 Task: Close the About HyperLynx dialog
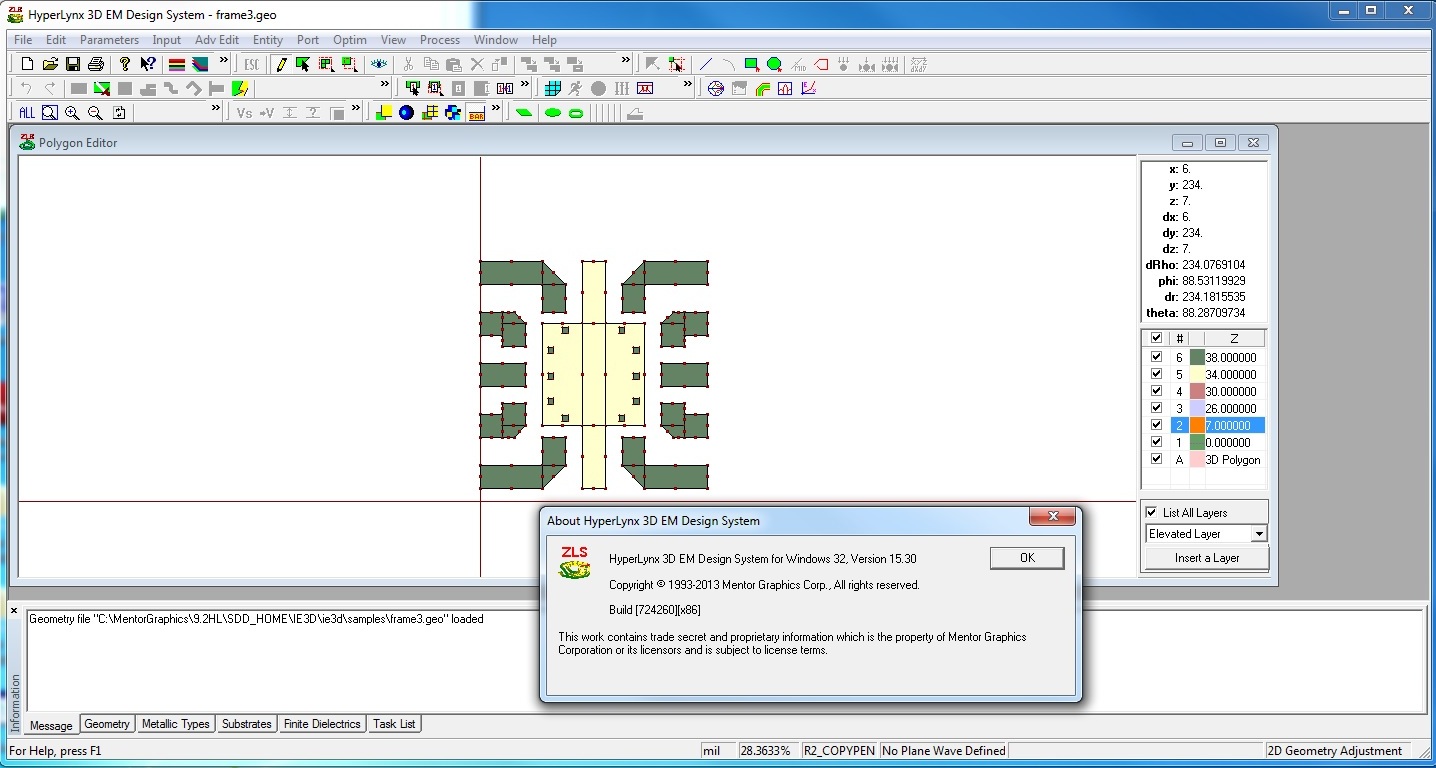pyautogui.click(x=1052, y=516)
